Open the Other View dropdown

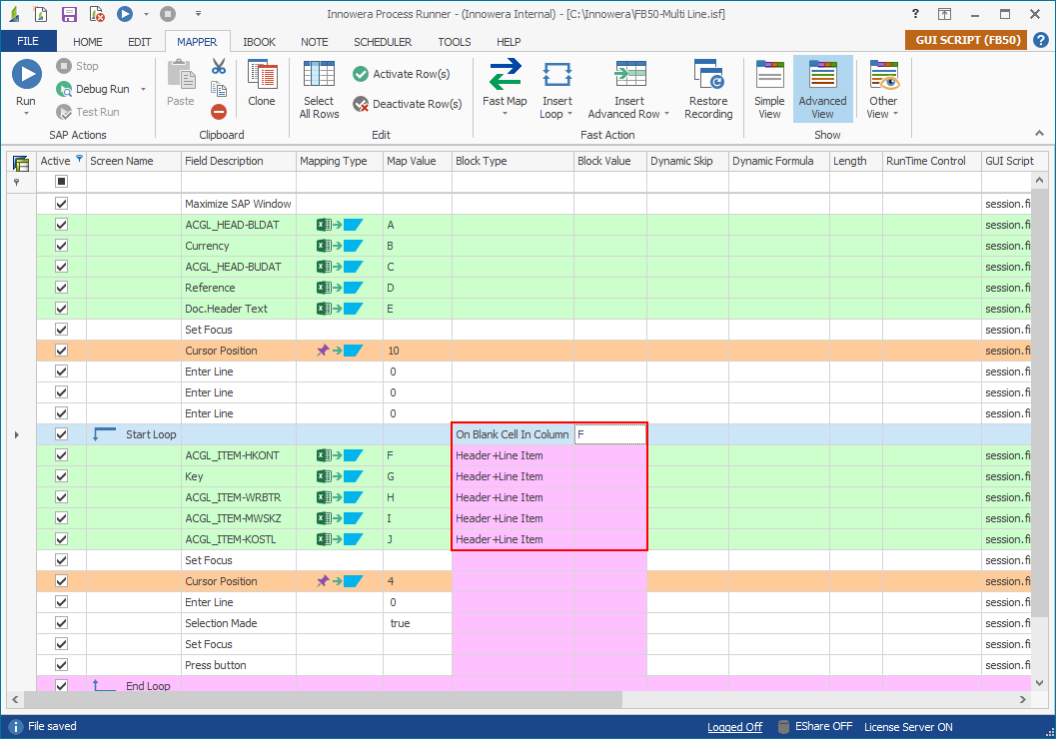click(883, 114)
